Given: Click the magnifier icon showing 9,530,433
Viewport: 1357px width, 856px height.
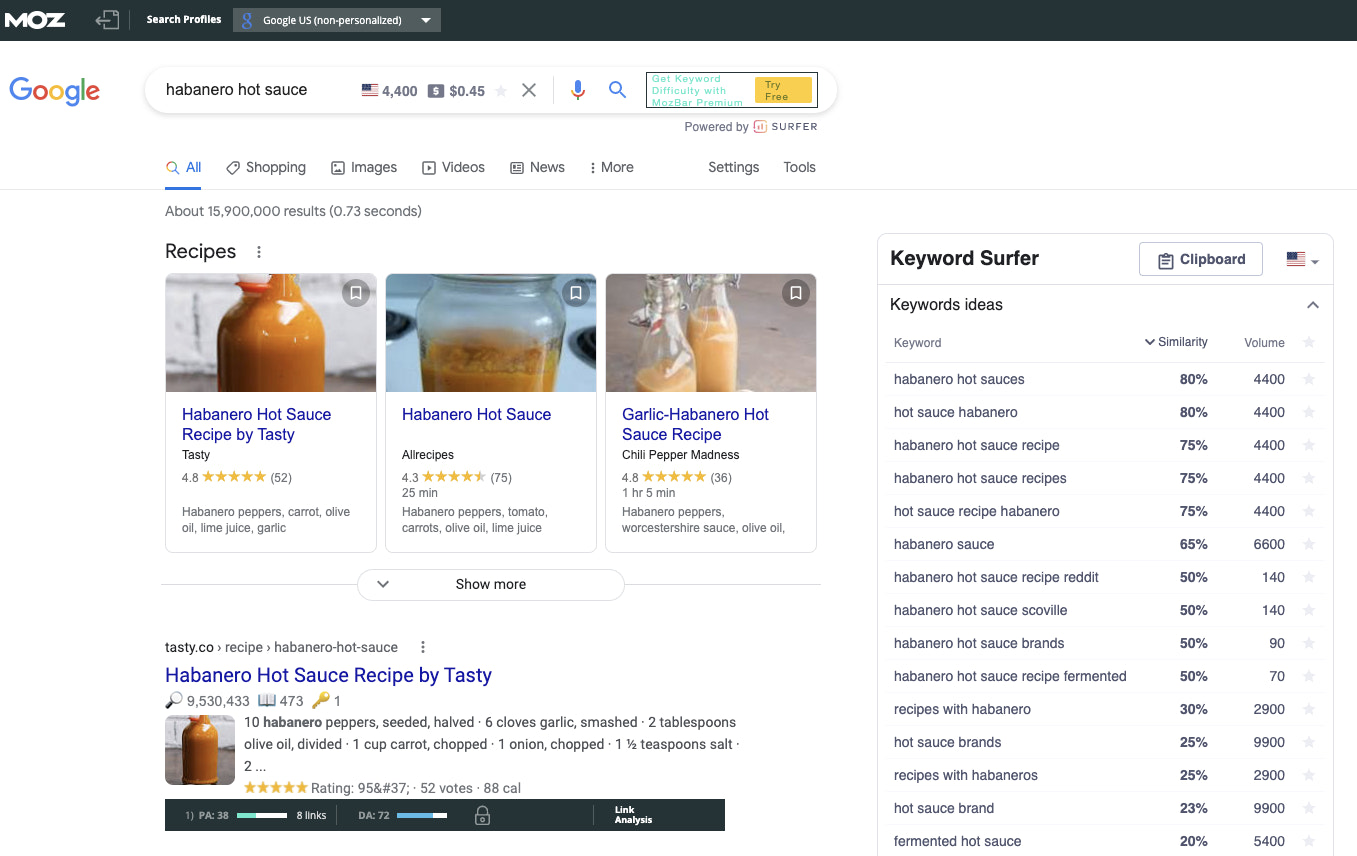Looking at the screenshot, I should [174, 700].
